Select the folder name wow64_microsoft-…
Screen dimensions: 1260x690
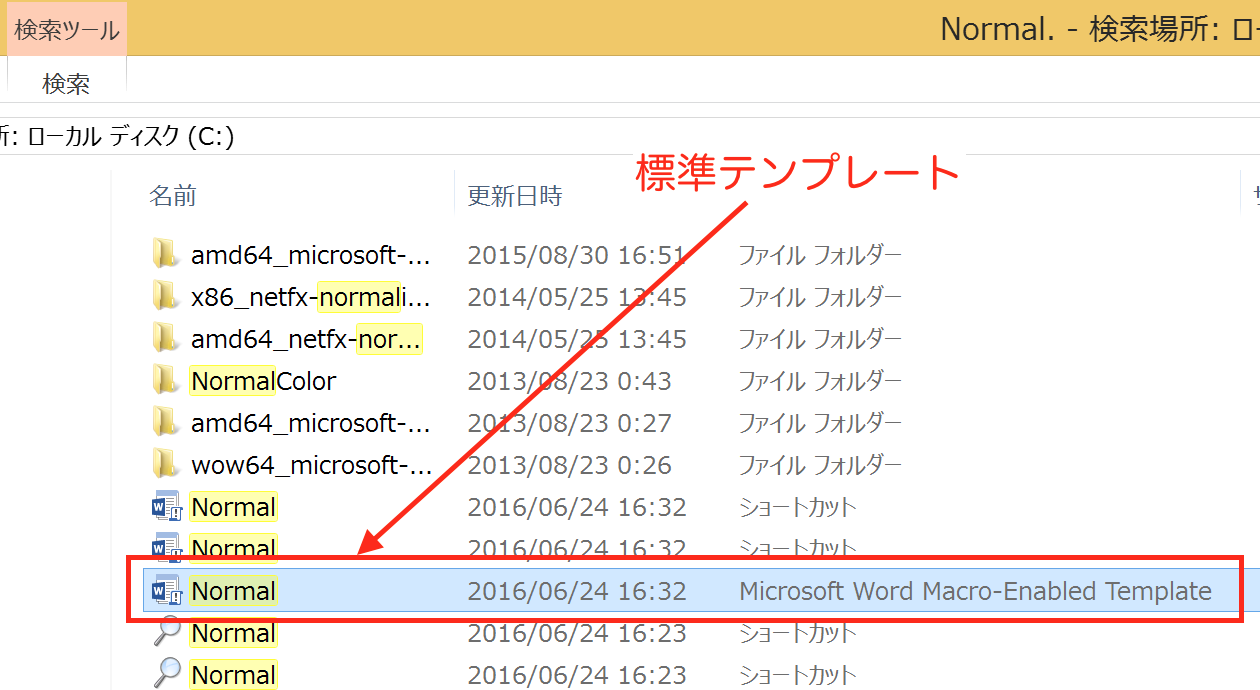tap(311, 465)
